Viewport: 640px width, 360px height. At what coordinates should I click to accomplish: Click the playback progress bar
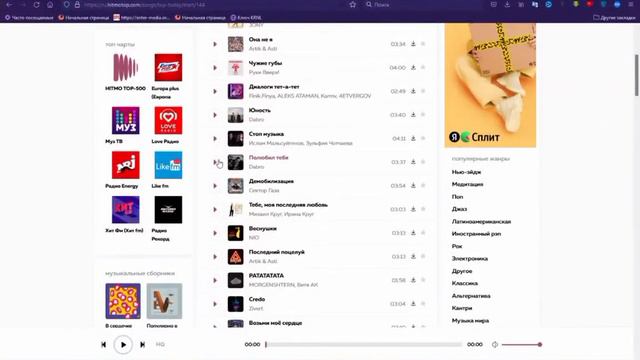(x=363, y=344)
